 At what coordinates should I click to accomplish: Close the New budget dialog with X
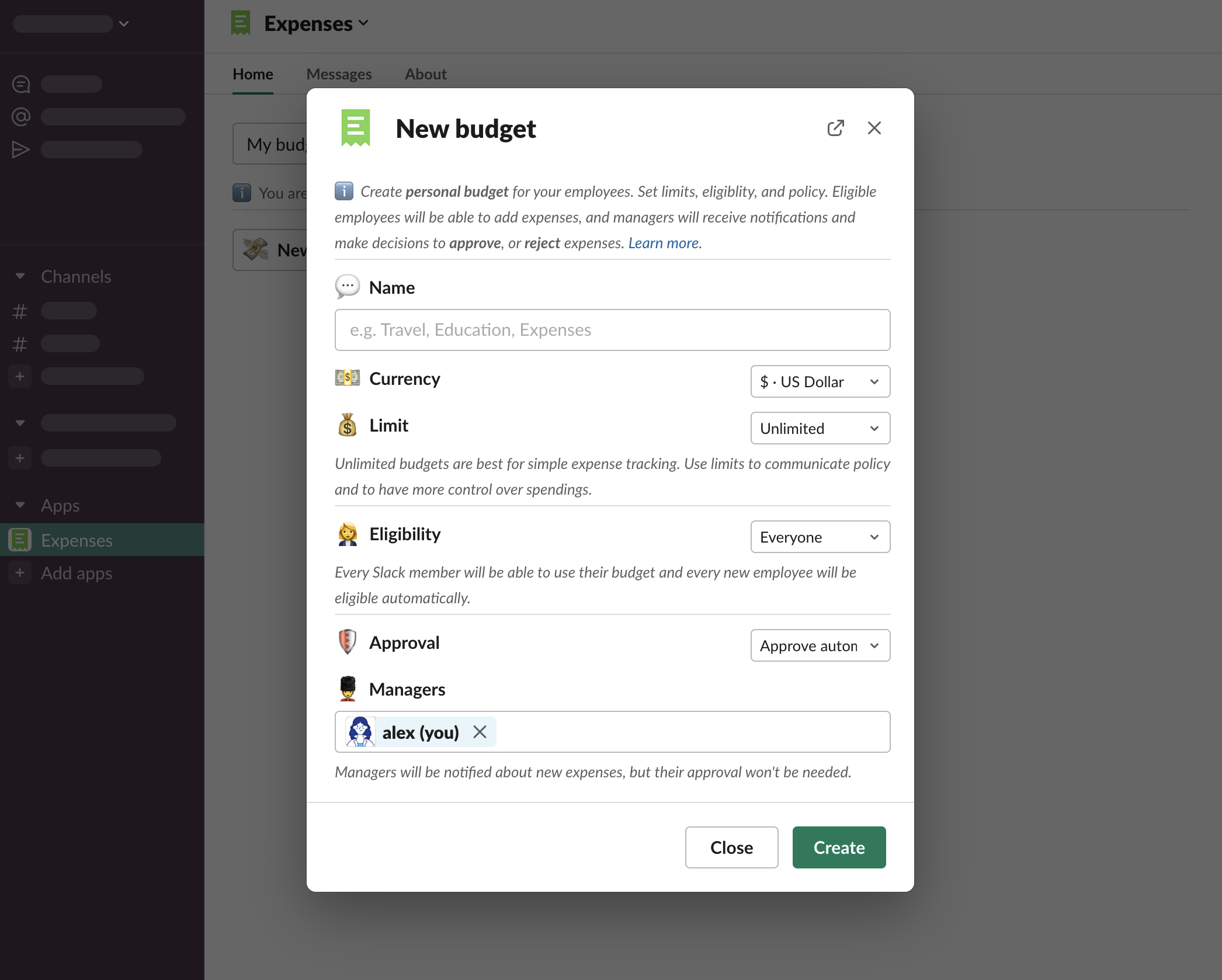(x=874, y=128)
